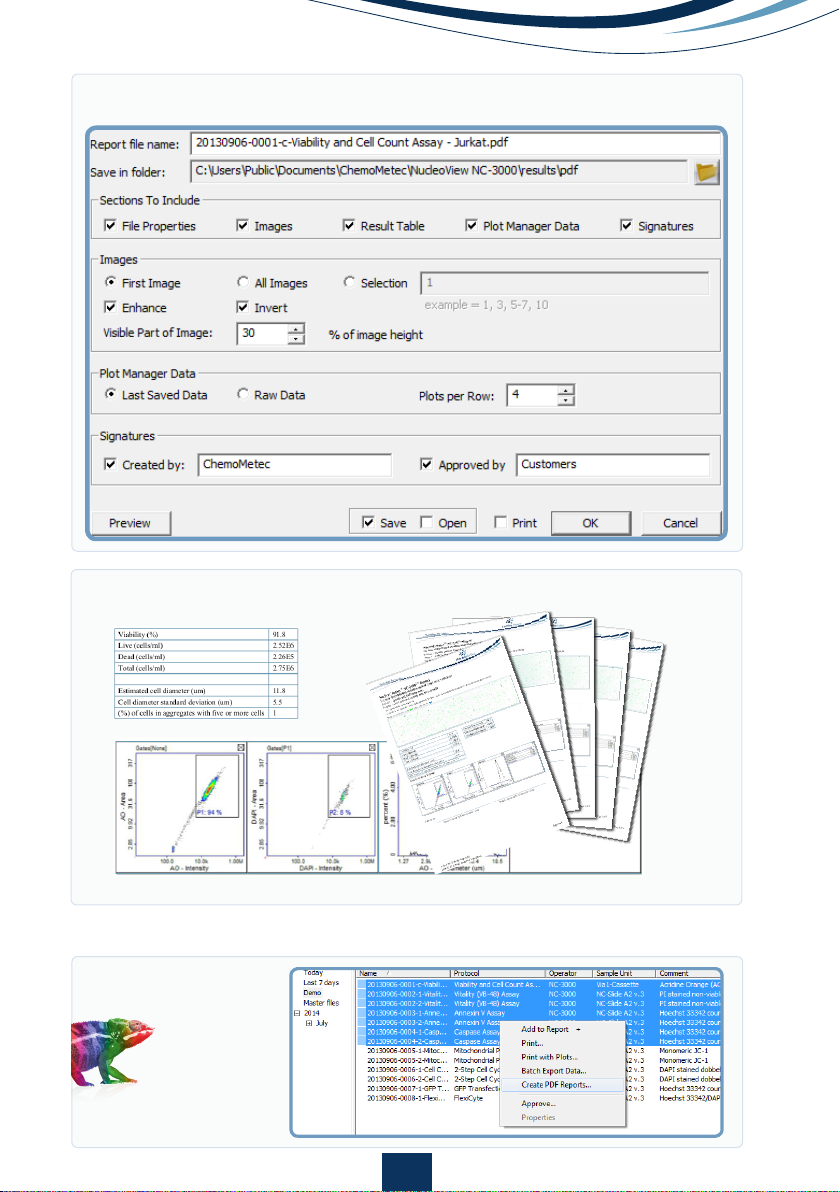
Task: Select Print with Plots... menu entry
Action: (562, 1057)
